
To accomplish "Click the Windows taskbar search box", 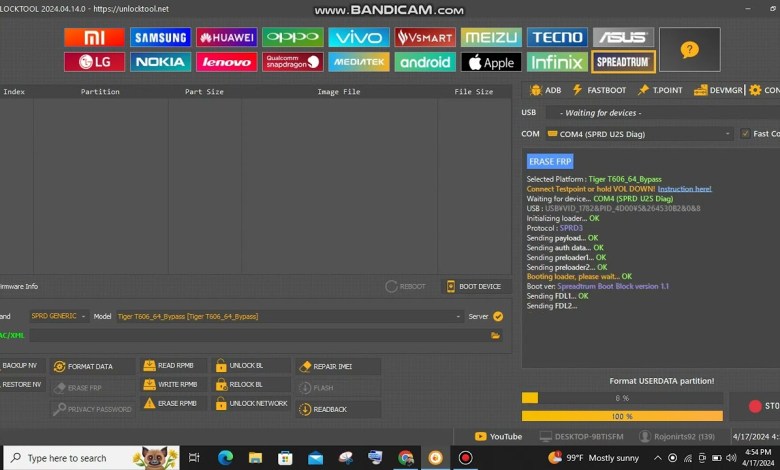I will point(92,458).
